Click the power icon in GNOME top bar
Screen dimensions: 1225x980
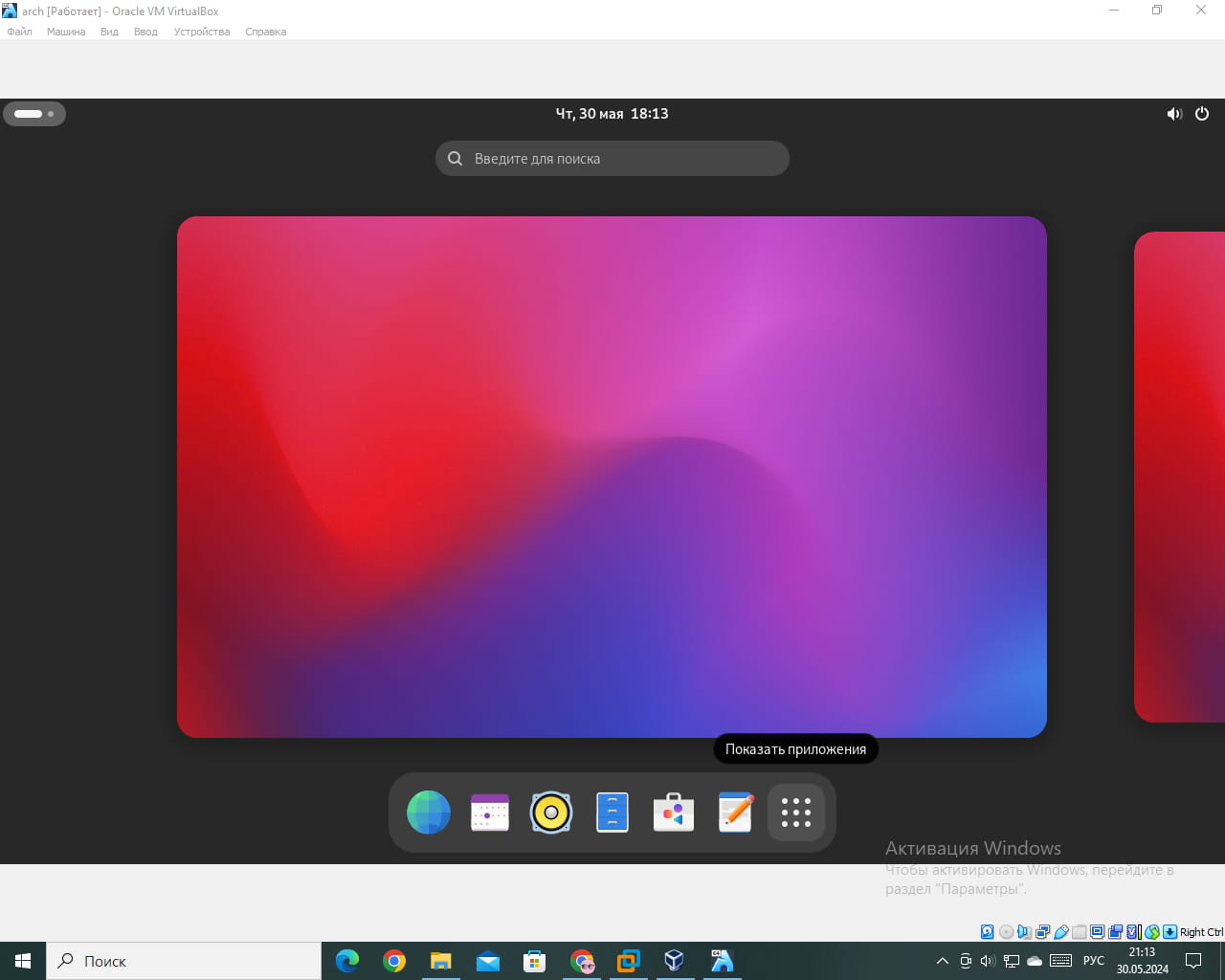tap(1202, 114)
